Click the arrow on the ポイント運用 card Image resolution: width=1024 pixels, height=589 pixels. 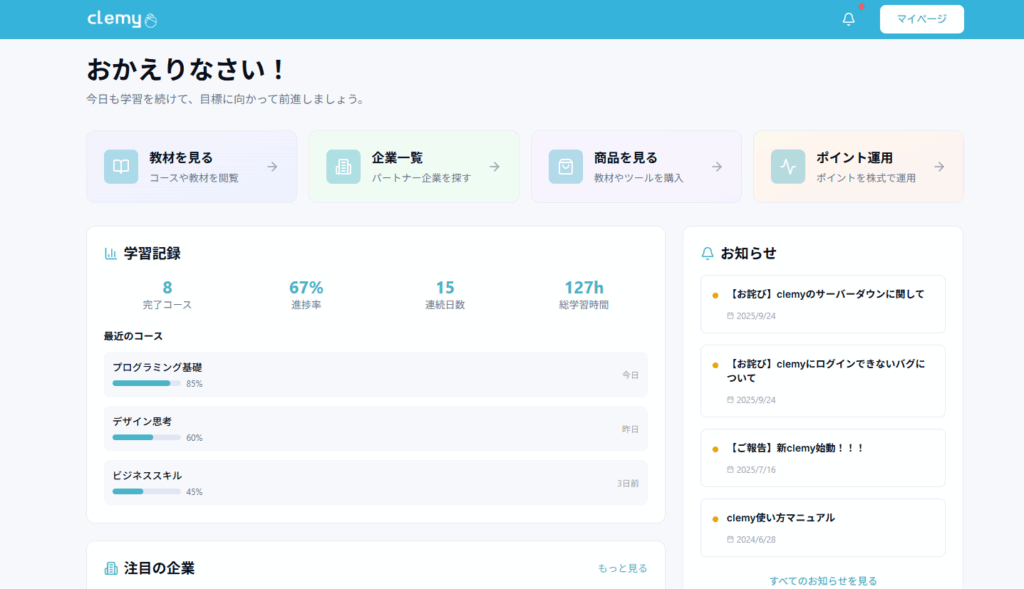[x=939, y=167]
